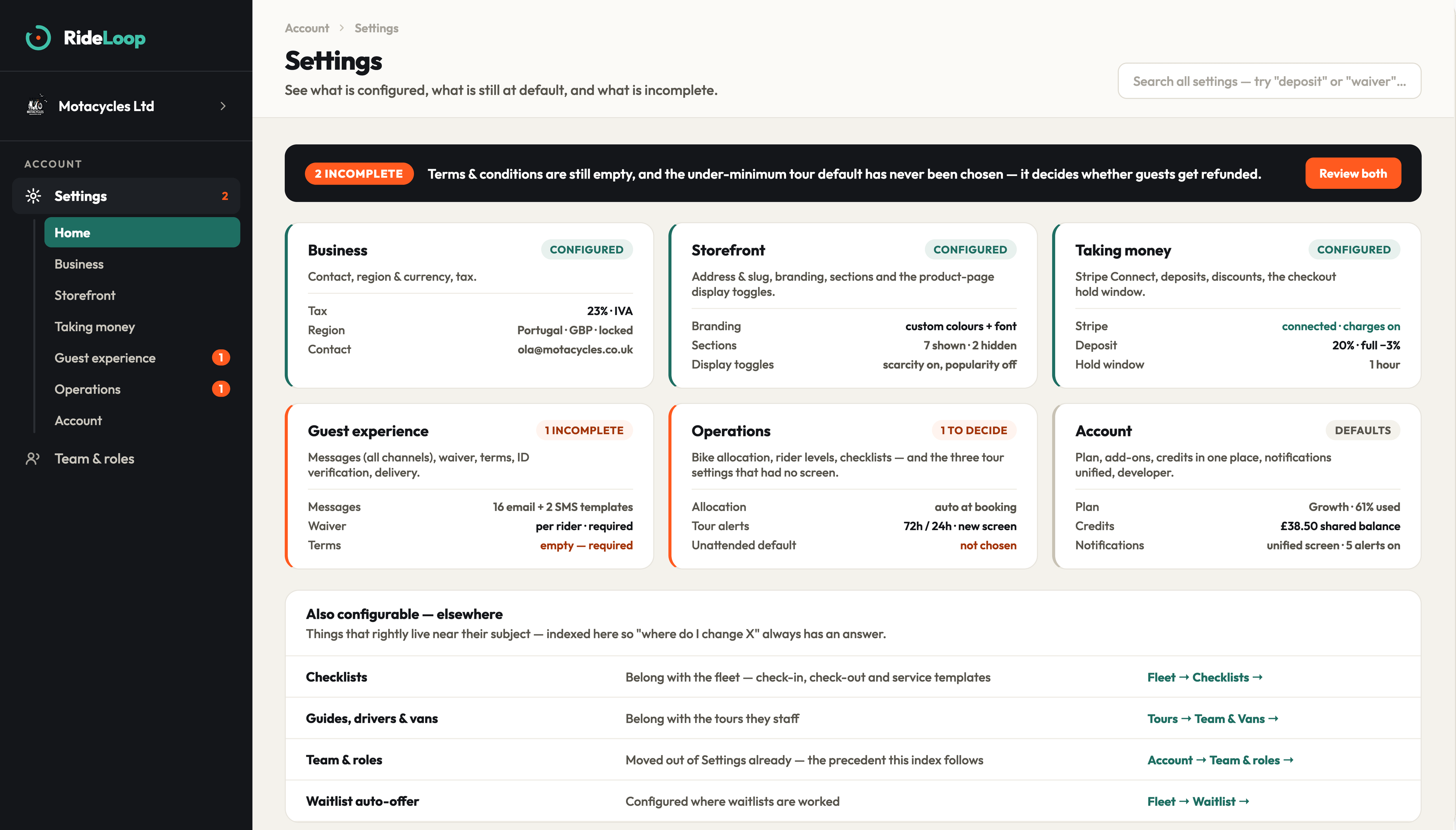The width and height of the screenshot is (1456, 830).
Task: Click the Settings gear icon in sidebar
Action: [33, 196]
